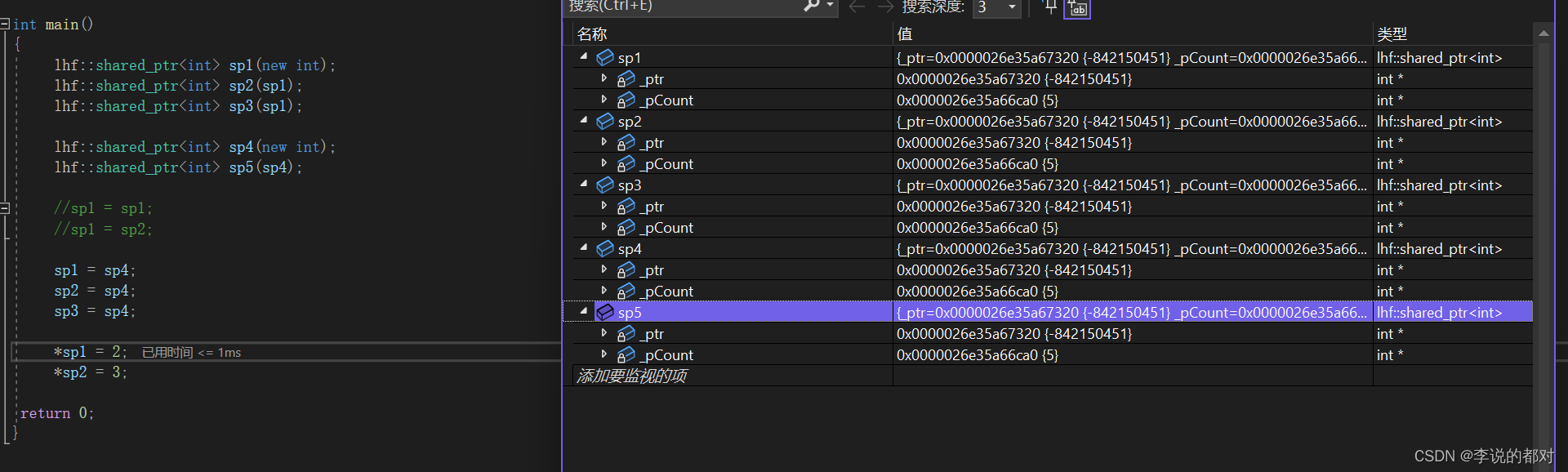Click the watch window scrollbar up arrow

[x=1543, y=33]
